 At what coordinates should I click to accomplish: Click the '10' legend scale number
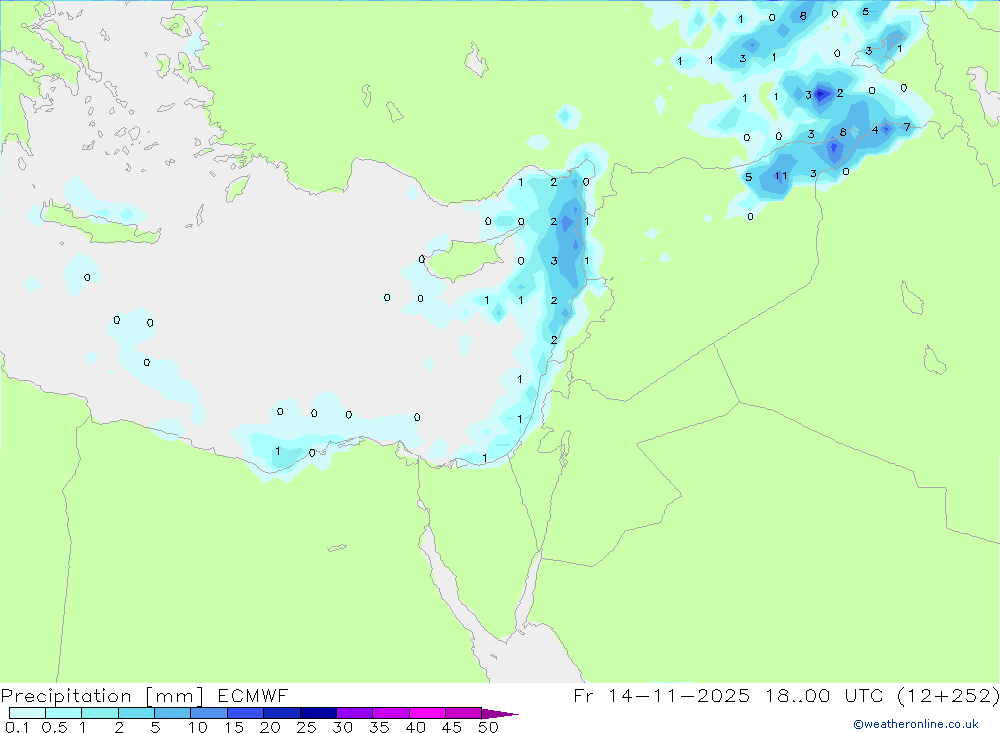pyautogui.click(x=198, y=727)
